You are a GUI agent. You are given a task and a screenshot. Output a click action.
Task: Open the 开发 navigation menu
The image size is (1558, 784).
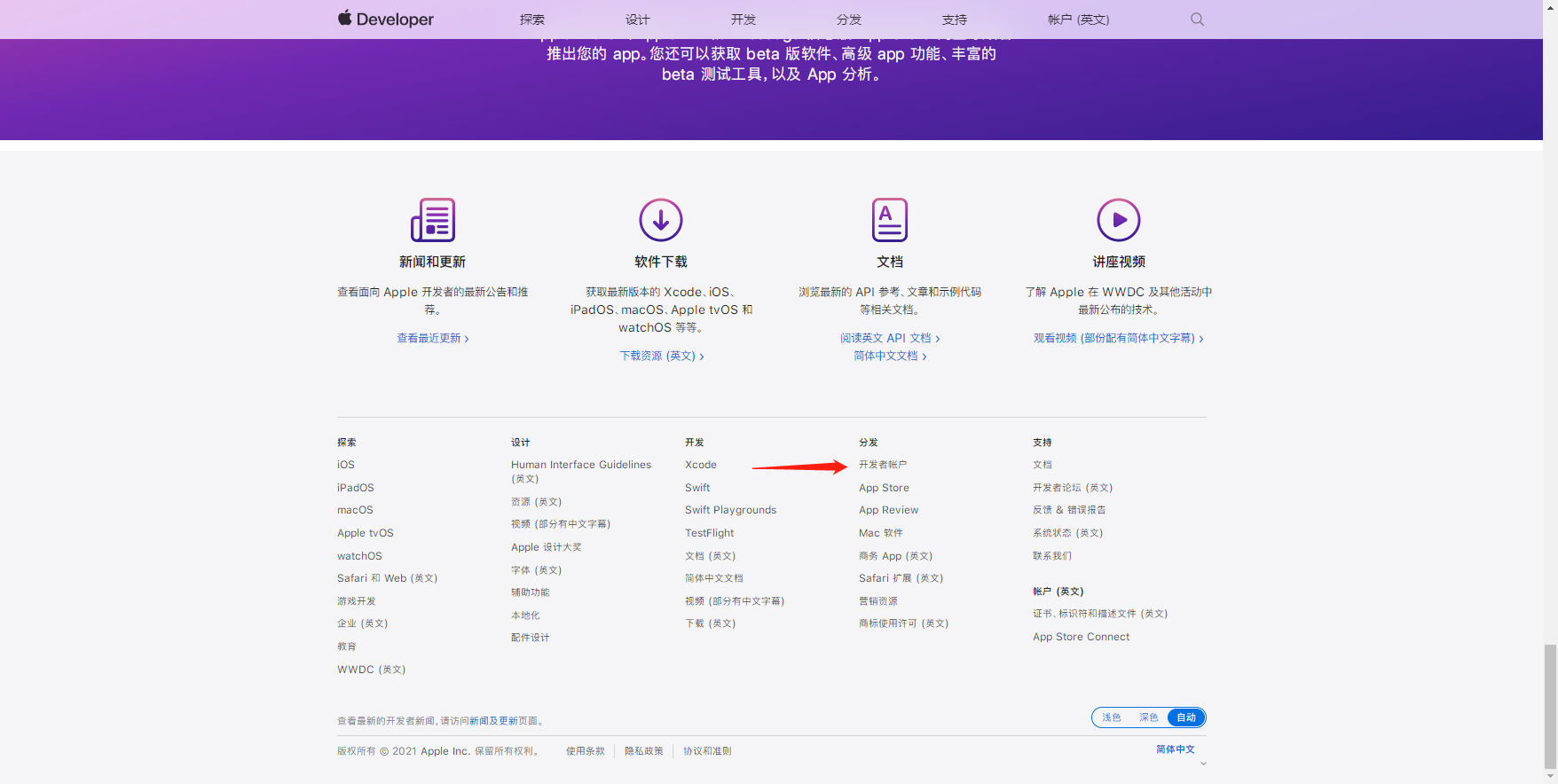[x=744, y=20]
